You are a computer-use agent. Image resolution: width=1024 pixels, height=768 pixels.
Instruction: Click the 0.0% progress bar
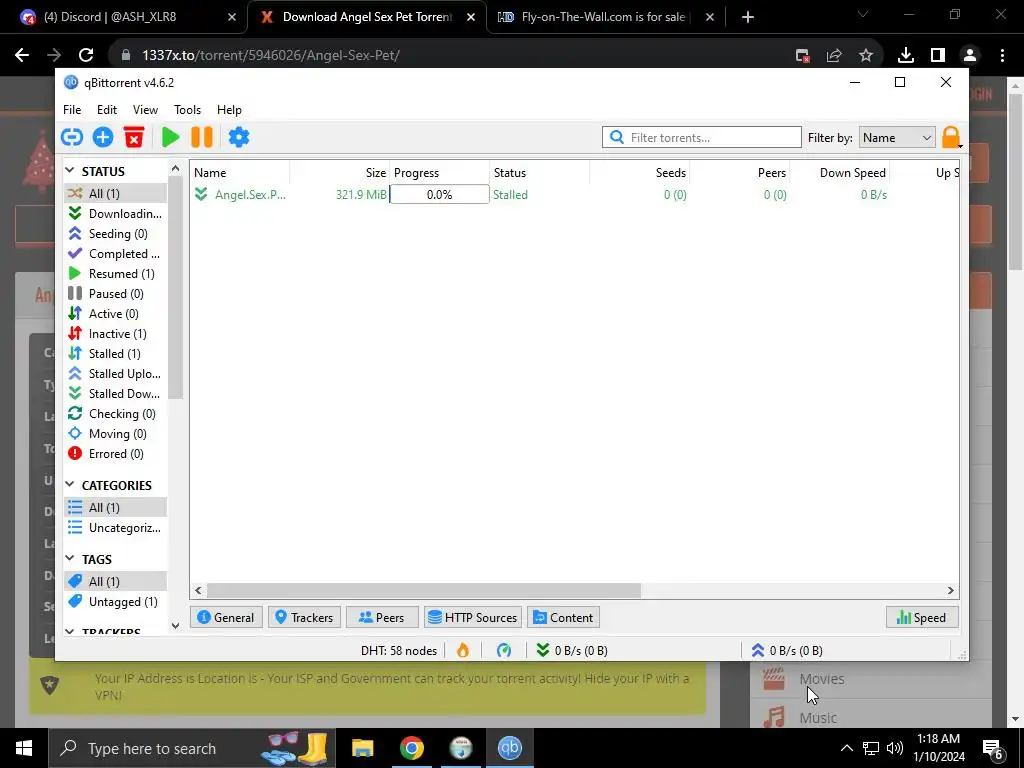click(x=440, y=195)
